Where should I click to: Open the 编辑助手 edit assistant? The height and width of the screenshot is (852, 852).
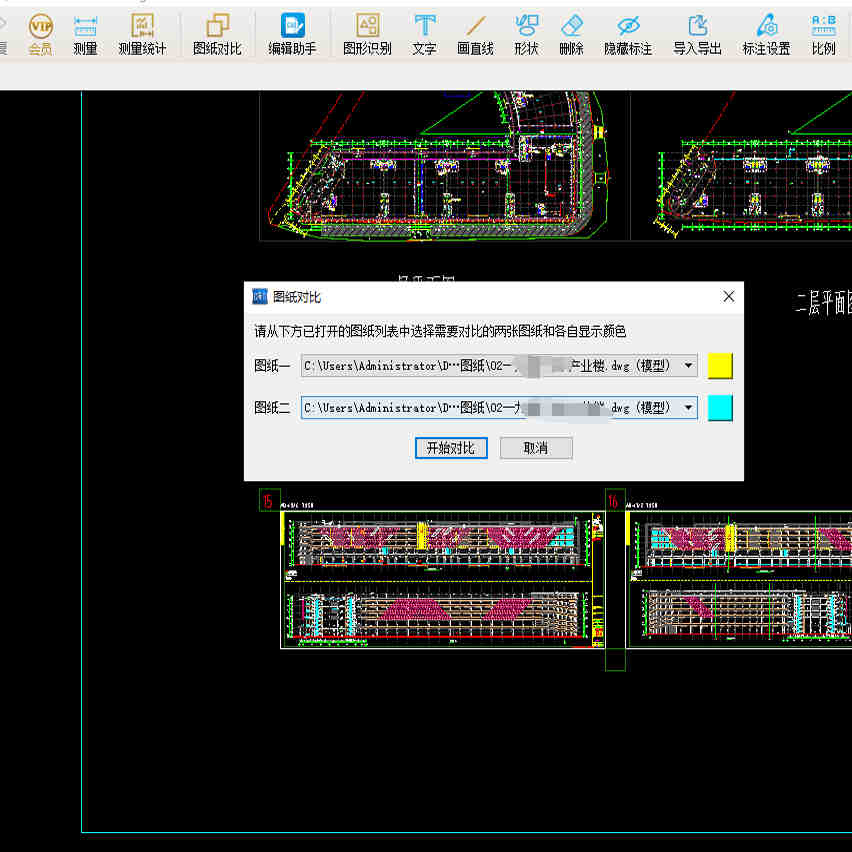pos(292,35)
